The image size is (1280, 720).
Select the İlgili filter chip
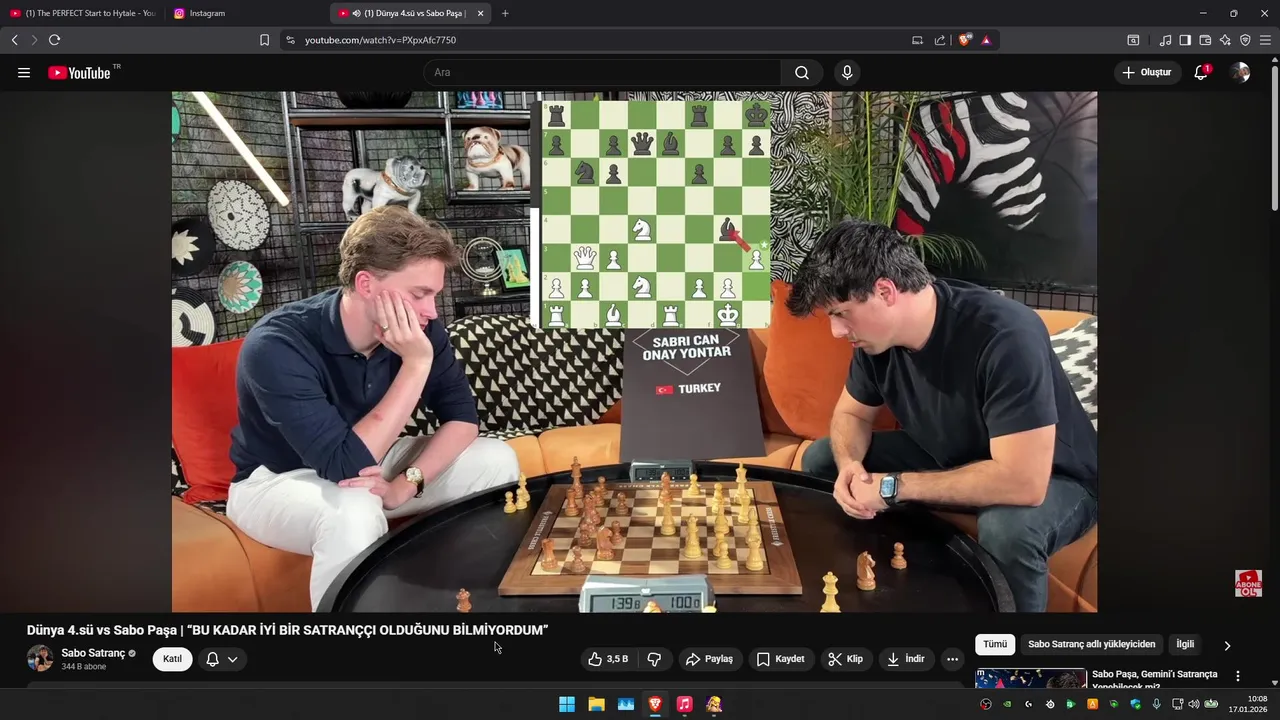pyautogui.click(x=1185, y=645)
